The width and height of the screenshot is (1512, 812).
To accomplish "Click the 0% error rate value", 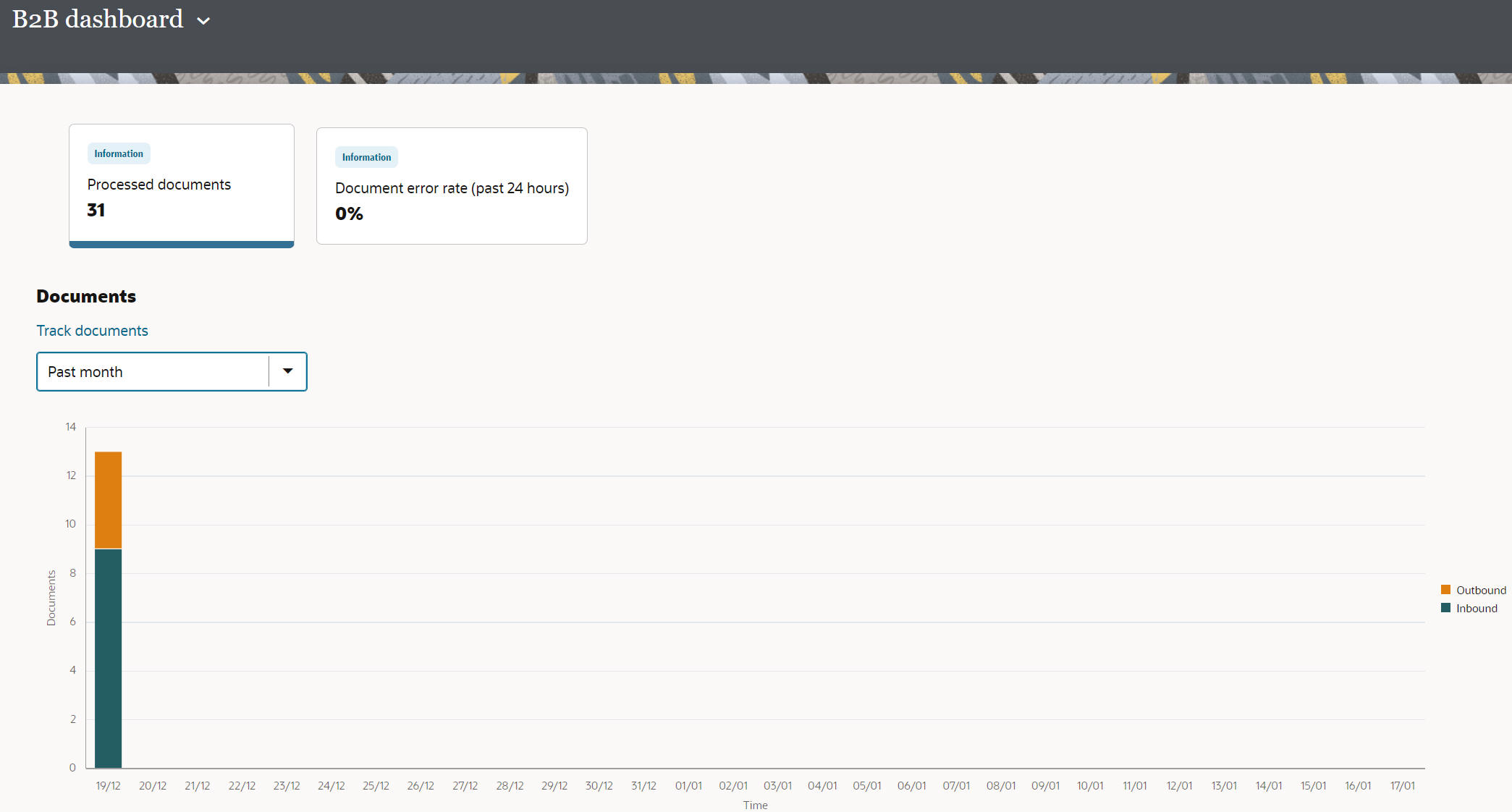I will [349, 214].
